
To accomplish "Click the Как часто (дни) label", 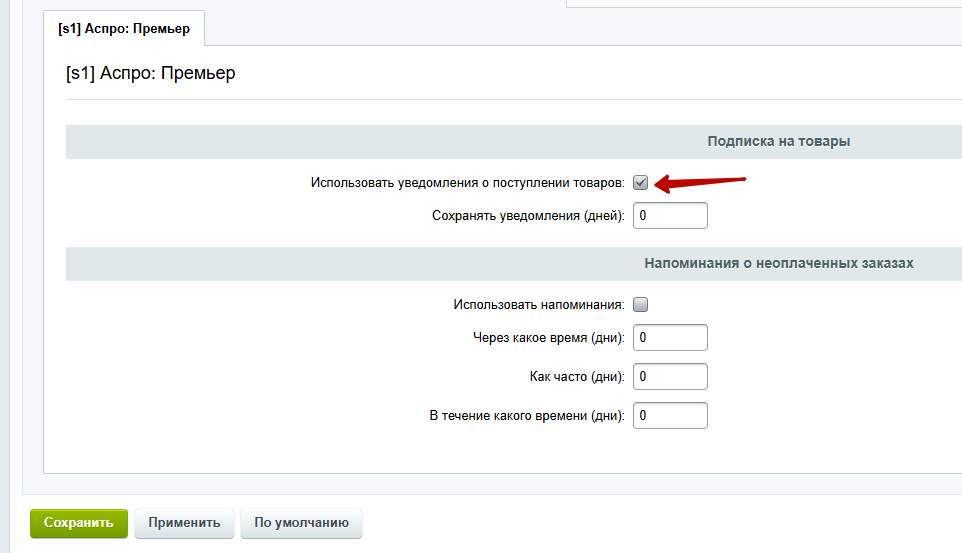I will [x=577, y=377].
